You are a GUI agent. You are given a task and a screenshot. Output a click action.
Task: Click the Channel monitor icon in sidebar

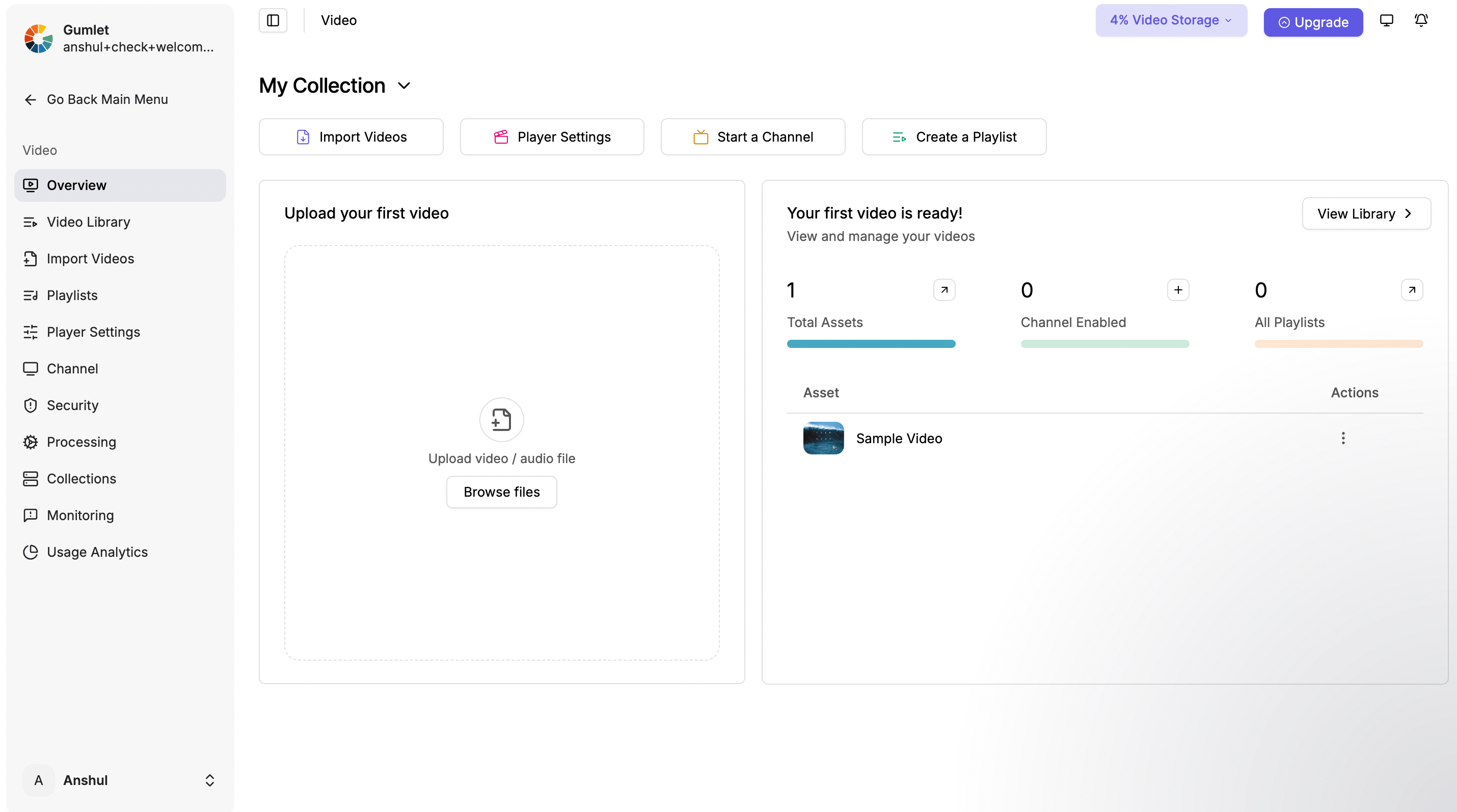coord(31,369)
